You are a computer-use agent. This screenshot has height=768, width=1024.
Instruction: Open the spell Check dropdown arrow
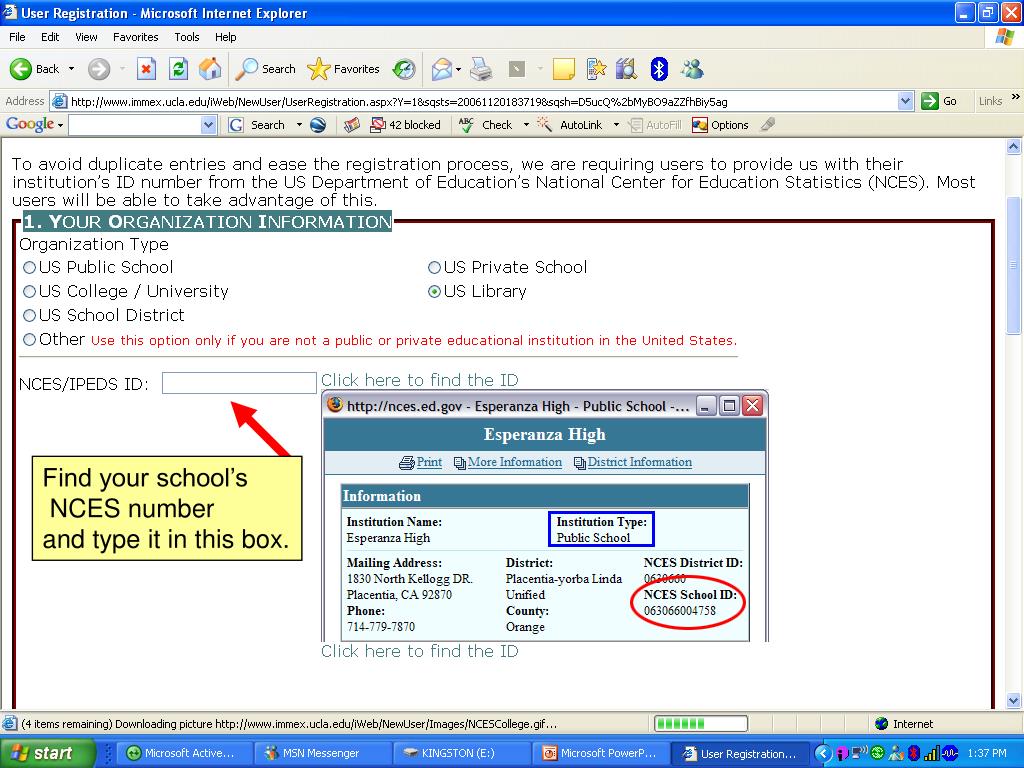(x=526, y=125)
